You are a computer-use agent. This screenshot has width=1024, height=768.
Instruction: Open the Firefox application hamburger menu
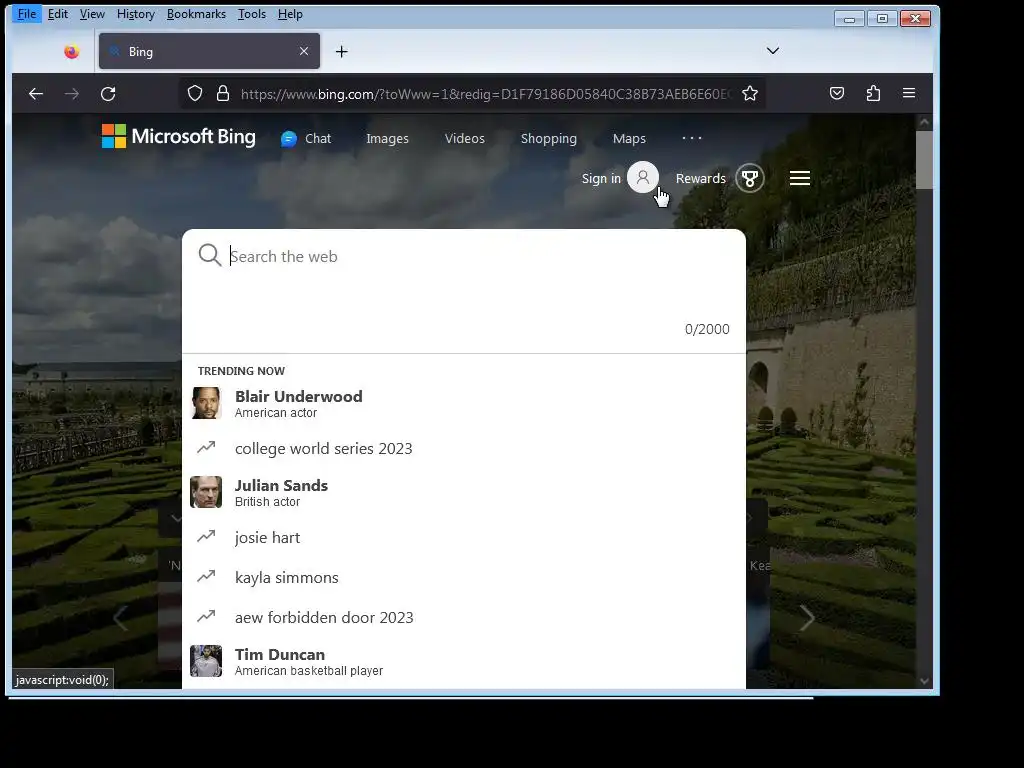coord(908,93)
